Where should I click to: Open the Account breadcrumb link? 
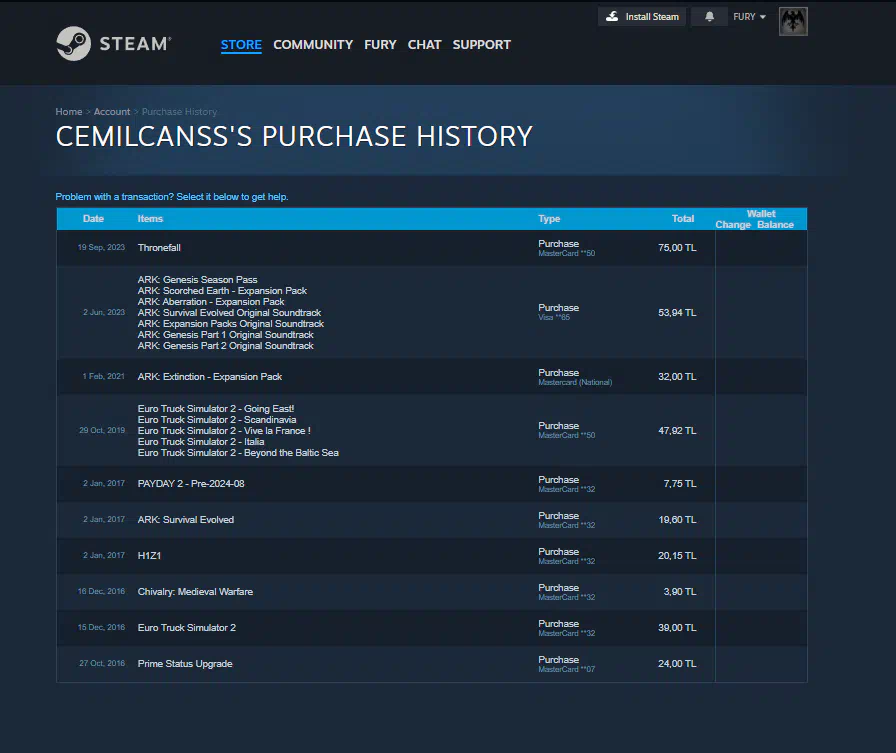coord(112,111)
